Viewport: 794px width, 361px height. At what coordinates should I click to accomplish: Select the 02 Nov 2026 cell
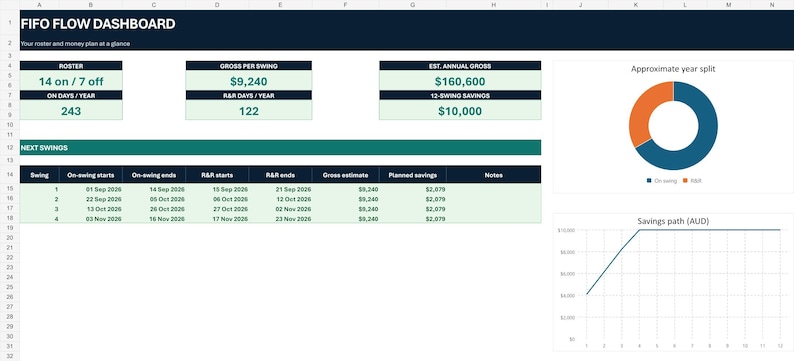[281, 209]
